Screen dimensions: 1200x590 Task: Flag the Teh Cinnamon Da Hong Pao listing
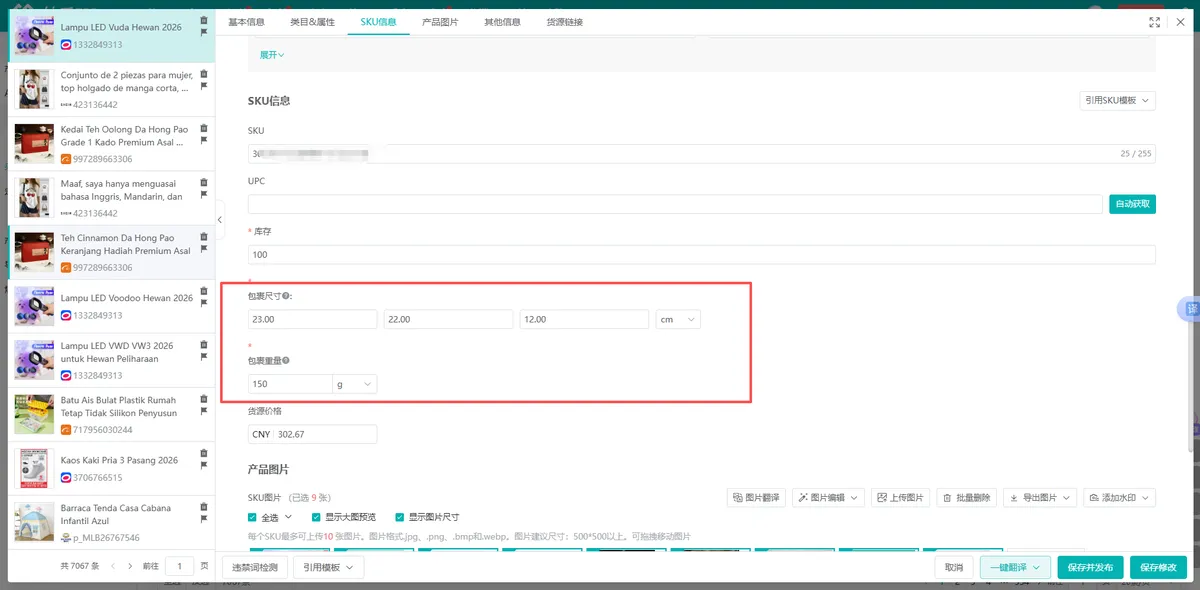(204, 250)
